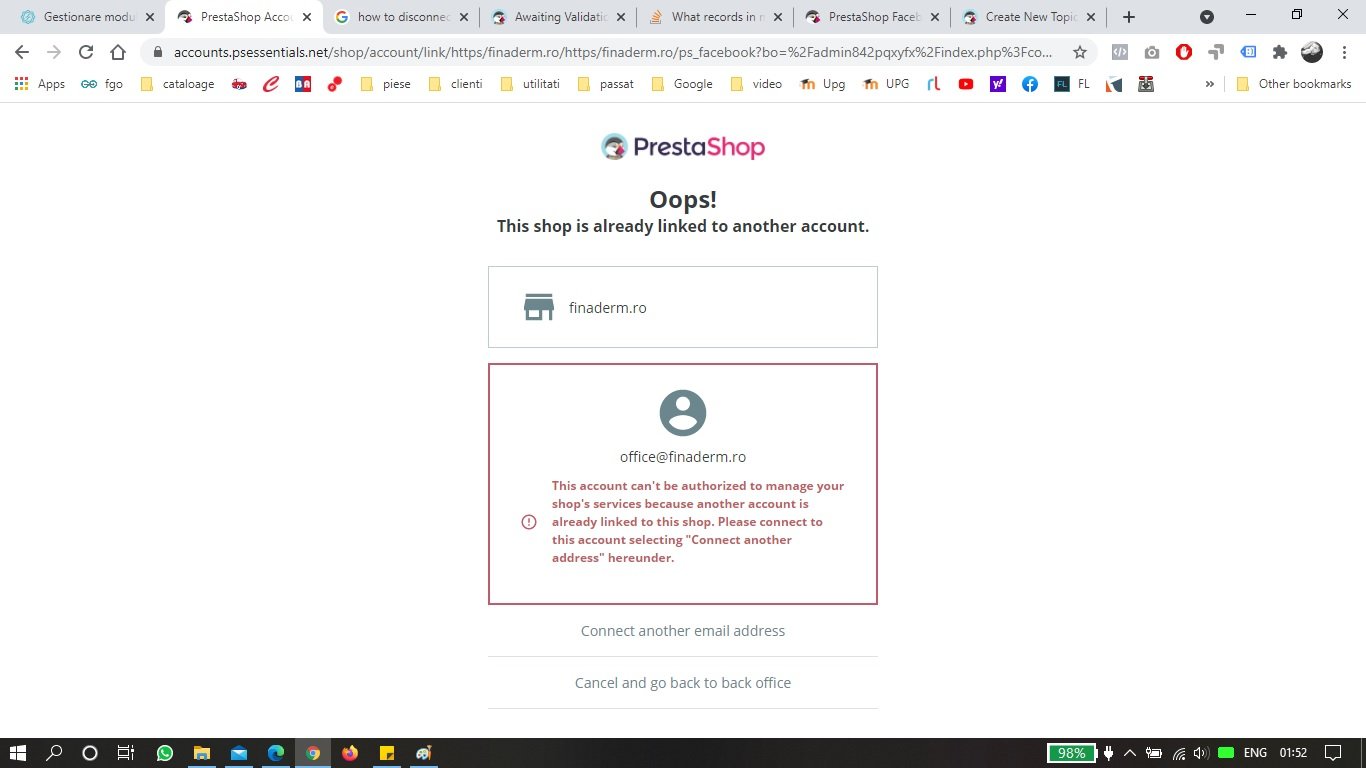Image resolution: width=1366 pixels, height=768 pixels.
Task: Switch to the Awaiting Validation tab
Action: 560,17
